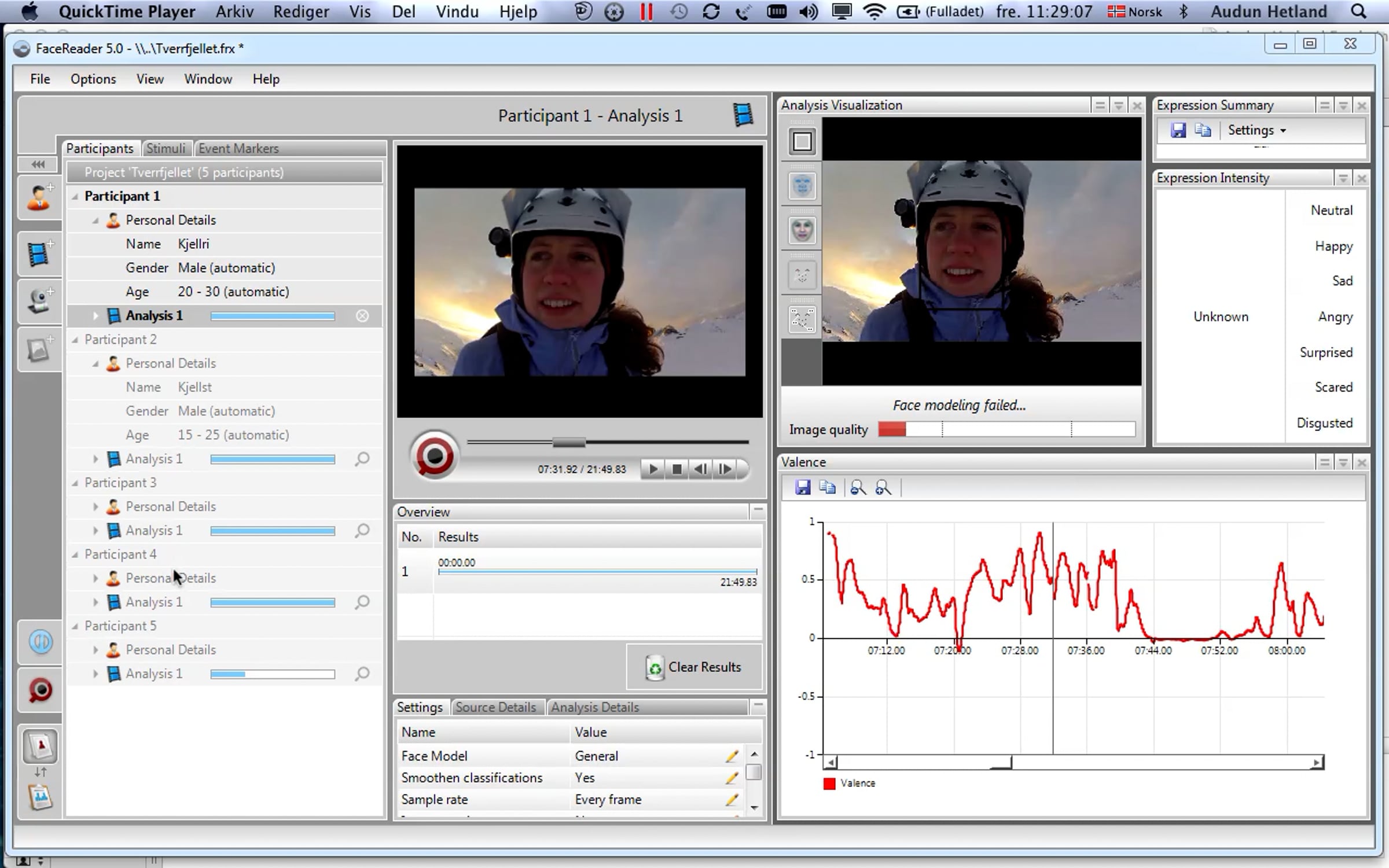1389x868 pixels.
Task: Click the add video analysis sidebar icon
Action: [x=39, y=254]
